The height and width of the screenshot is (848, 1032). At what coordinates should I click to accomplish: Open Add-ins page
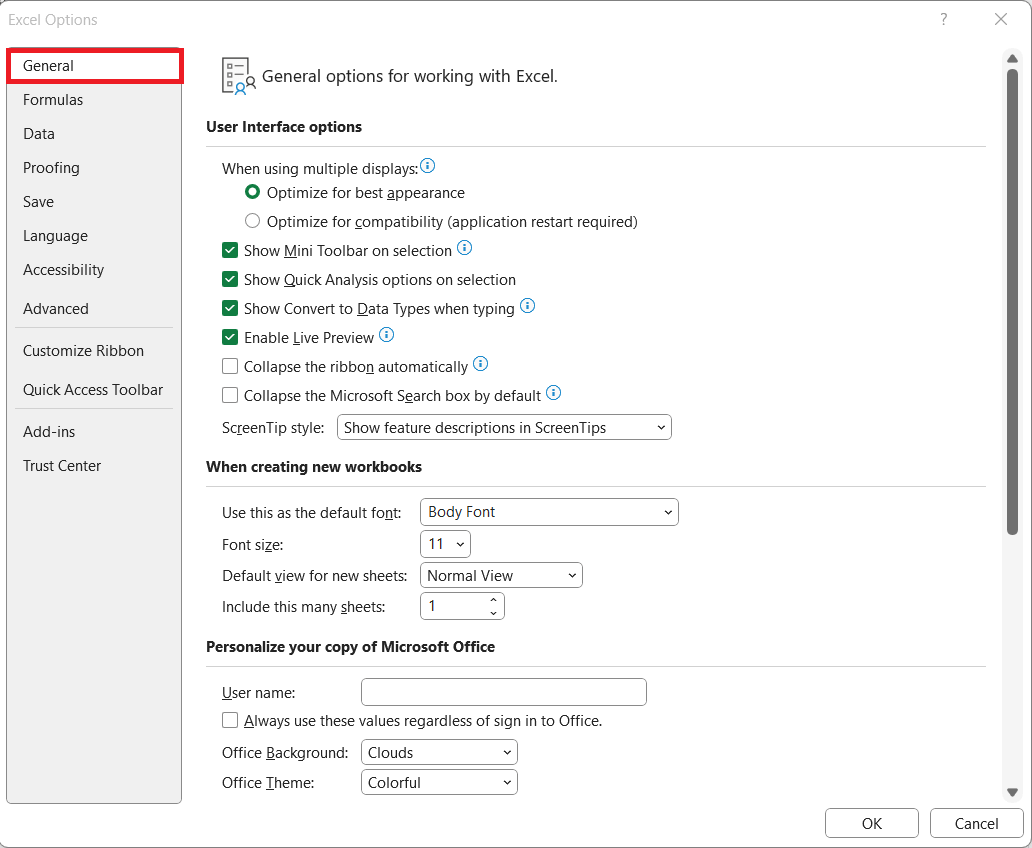point(95,432)
